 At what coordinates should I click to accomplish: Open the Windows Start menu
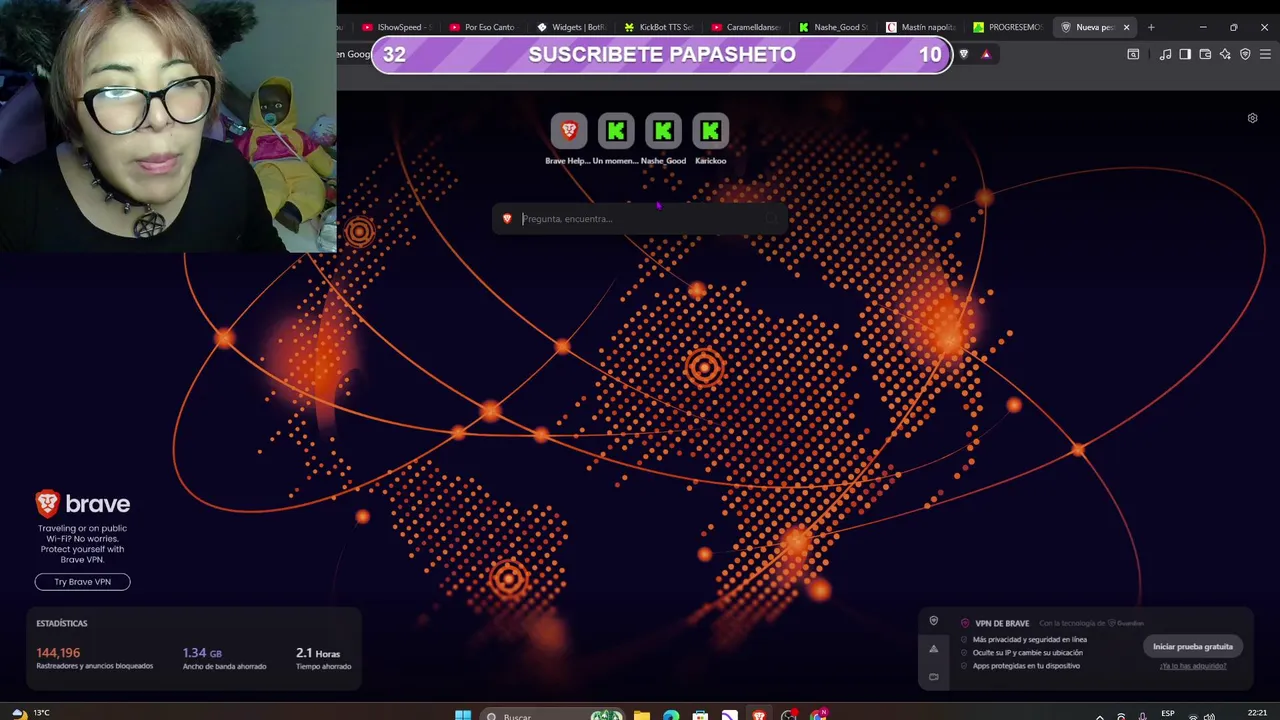click(463, 715)
